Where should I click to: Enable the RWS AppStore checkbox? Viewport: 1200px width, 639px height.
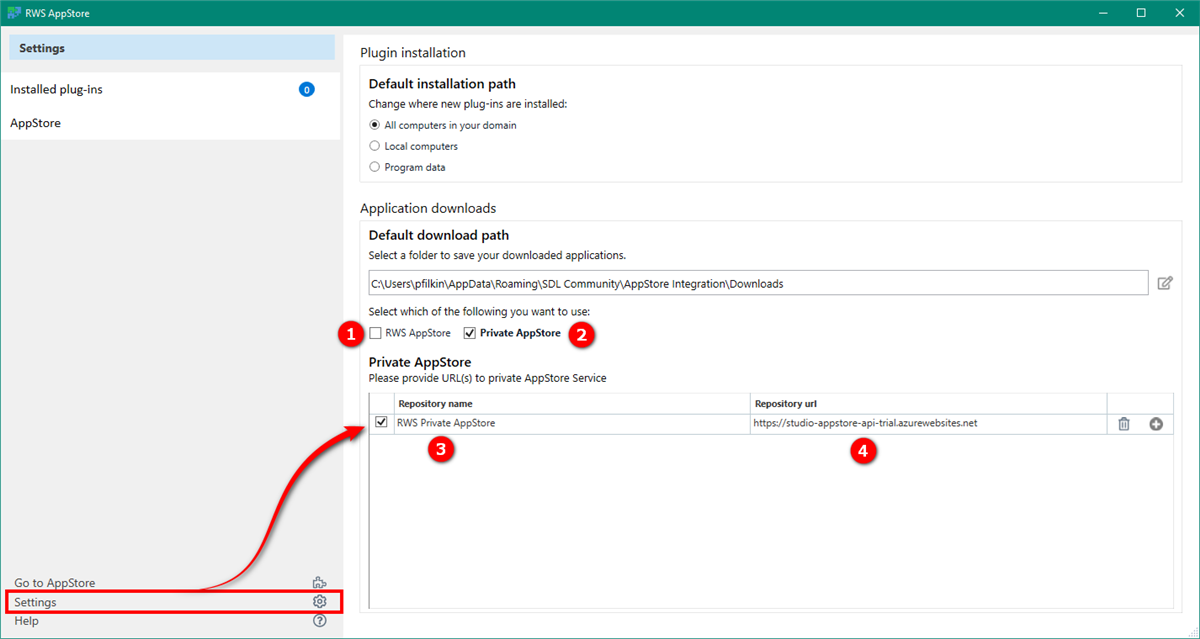(375, 333)
